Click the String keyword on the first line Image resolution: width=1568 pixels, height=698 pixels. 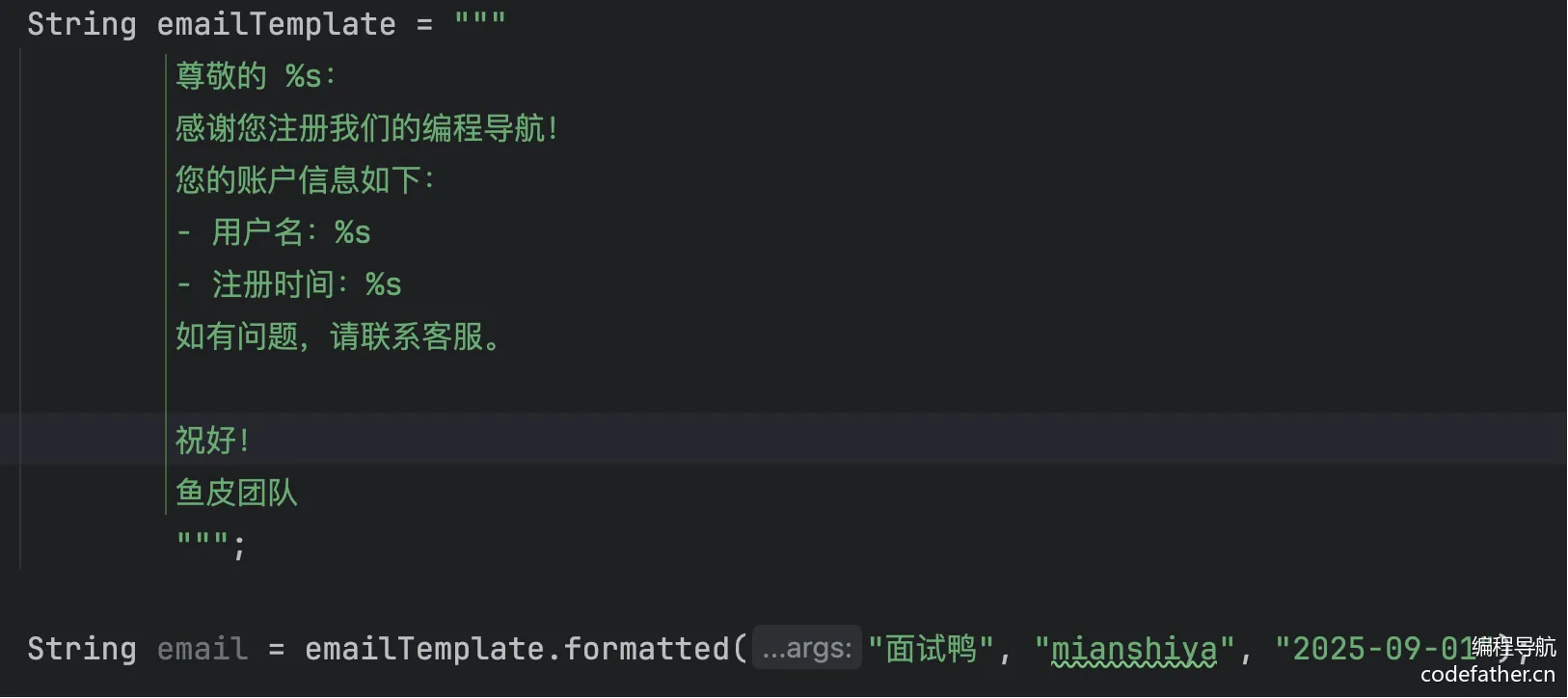(81, 24)
